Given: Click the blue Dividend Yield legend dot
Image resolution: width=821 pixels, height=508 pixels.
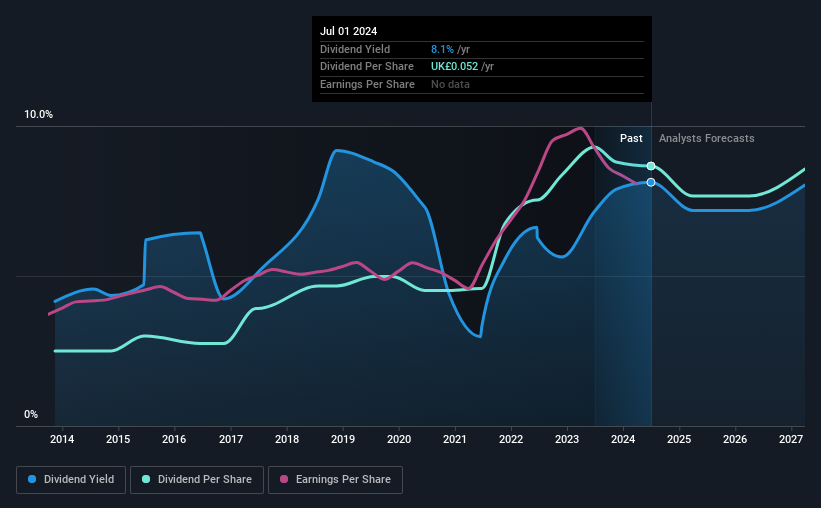Looking at the screenshot, I should pos(32,479).
